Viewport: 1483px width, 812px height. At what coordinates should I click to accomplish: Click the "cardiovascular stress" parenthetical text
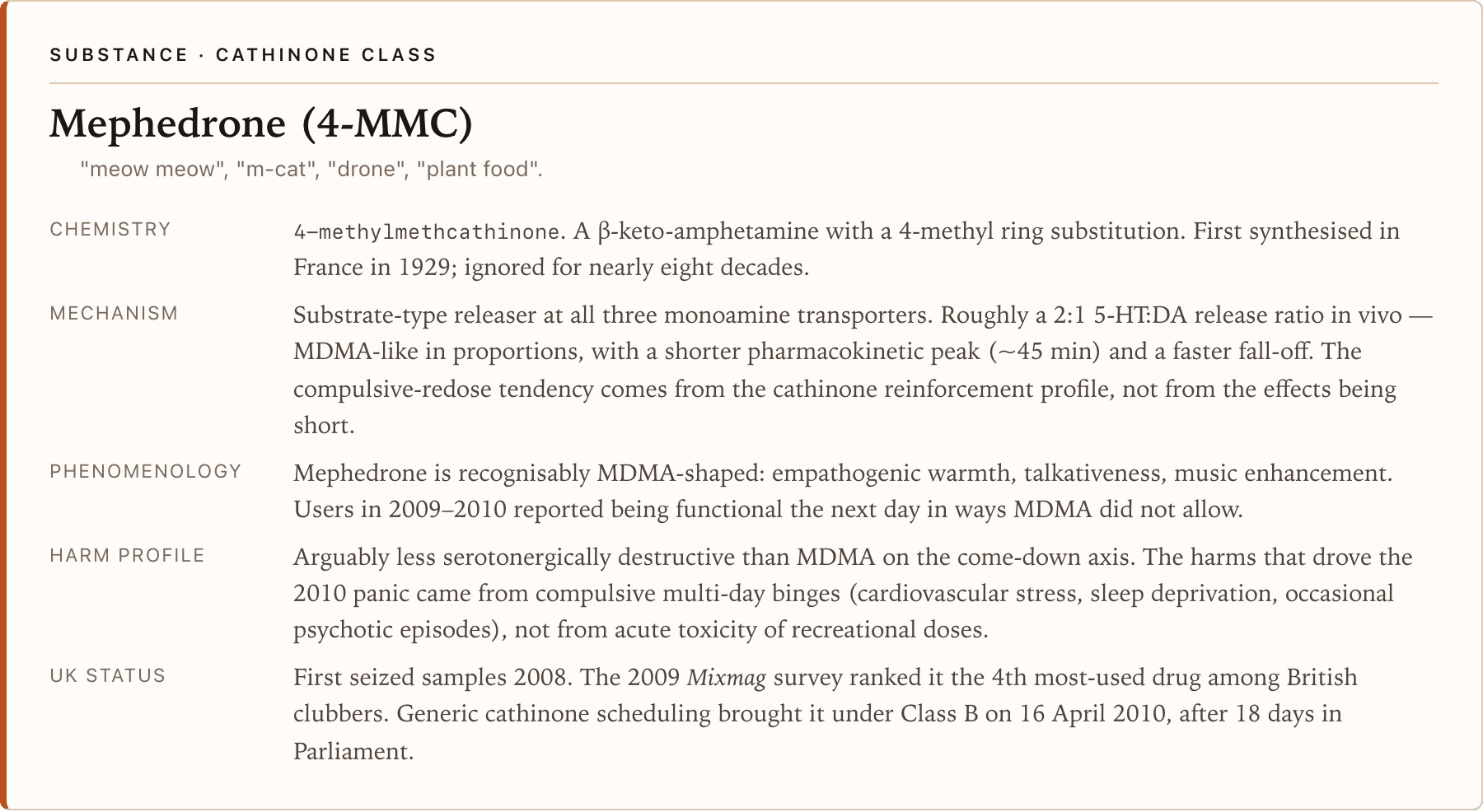(x=963, y=594)
